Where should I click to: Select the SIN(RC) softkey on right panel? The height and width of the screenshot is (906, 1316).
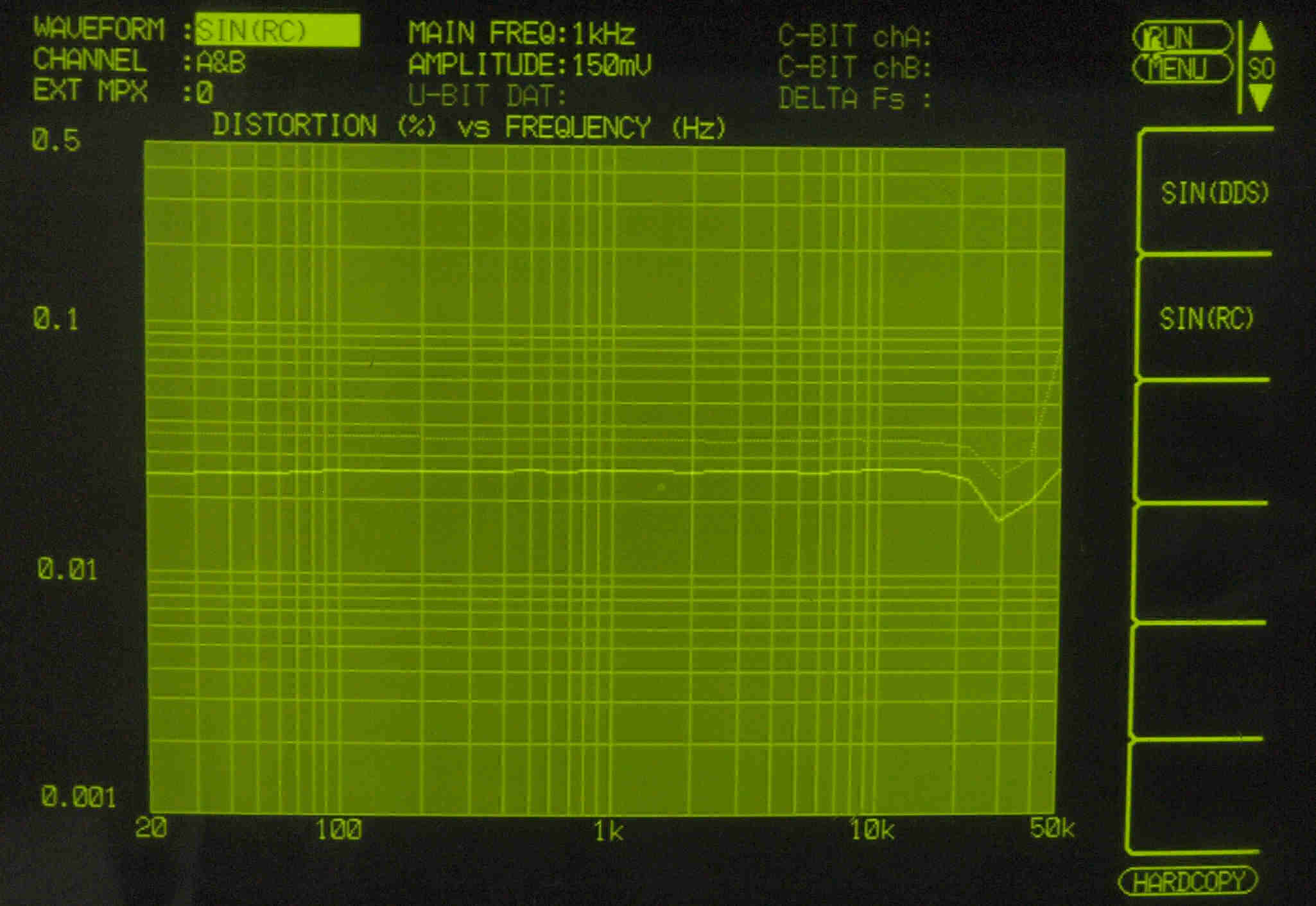(1206, 318)
